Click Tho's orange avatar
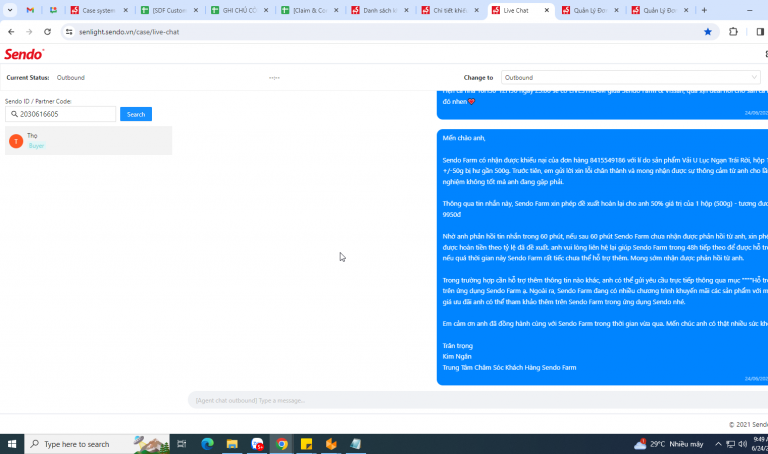This screenshot has width=768, height=454. coord(16,141)
